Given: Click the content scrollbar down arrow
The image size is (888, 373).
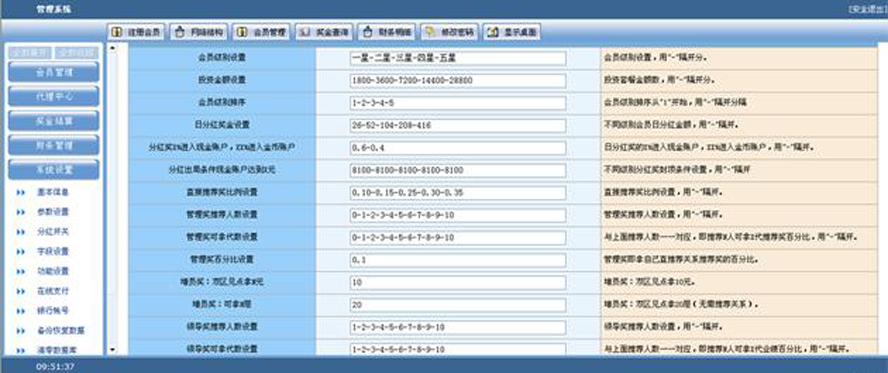Looking at the screenshot, I should 112,350.
